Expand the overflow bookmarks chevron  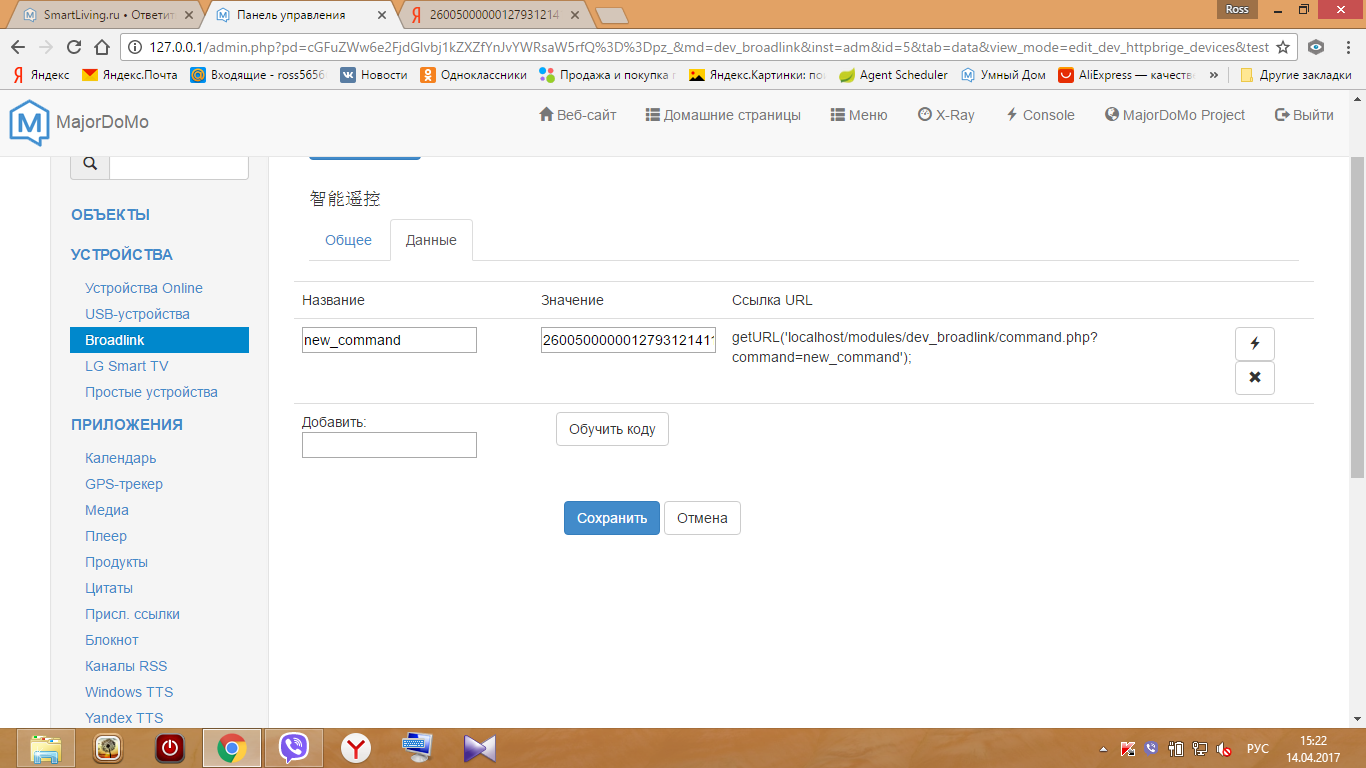pyautogui.click(x=1214, y=75)
